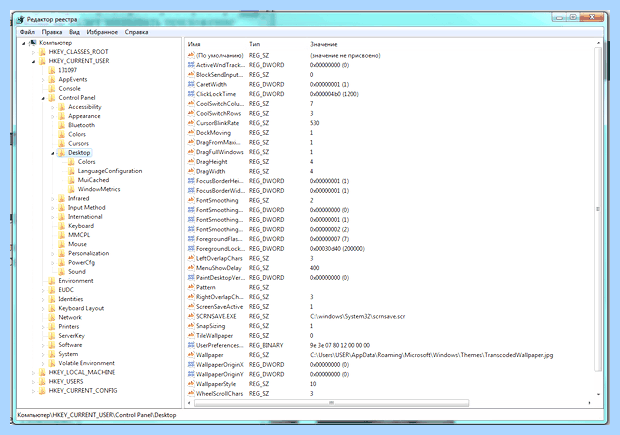The image size is (620, 435).
Task: Click the HKEY_CLASSES_ROOT folder icon
Action: [42, 52]
